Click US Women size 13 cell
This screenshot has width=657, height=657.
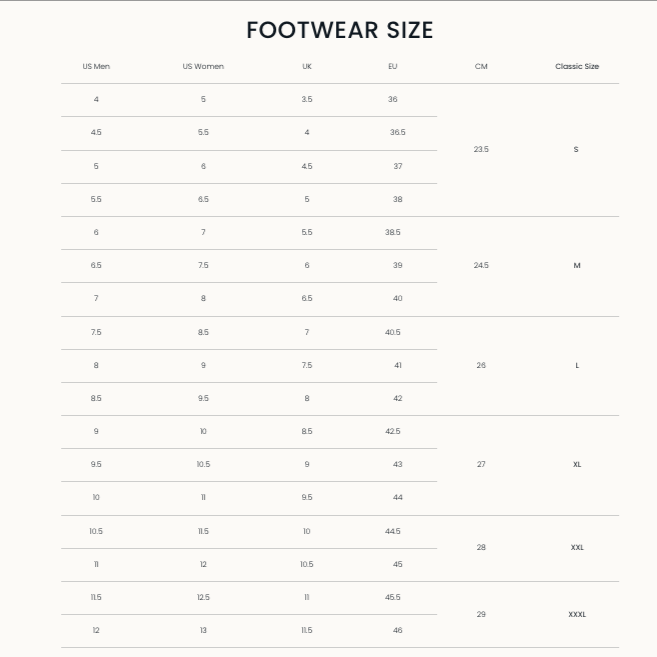pos(203,630)
